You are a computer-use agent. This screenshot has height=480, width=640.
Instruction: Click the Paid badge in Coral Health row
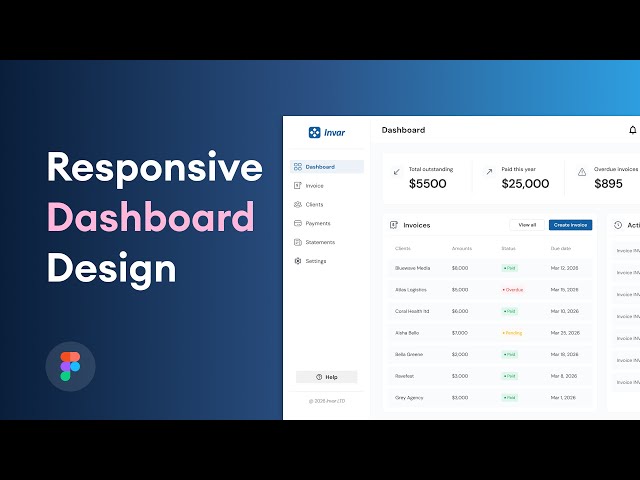click(509, 311)
